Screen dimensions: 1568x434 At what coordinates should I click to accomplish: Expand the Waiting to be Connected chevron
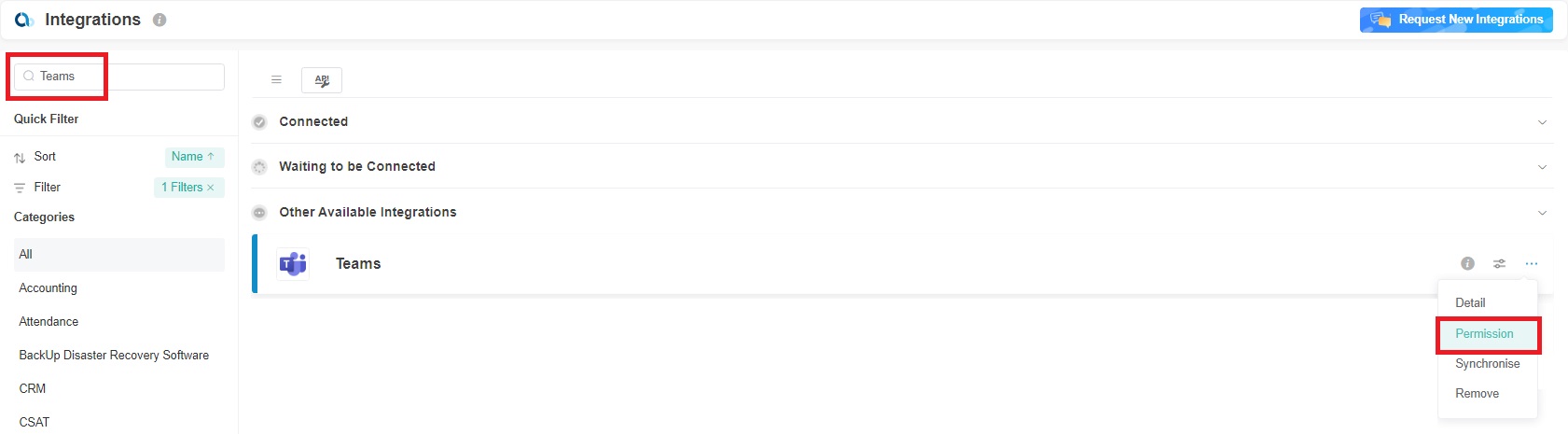click(x=1542, y=167)
